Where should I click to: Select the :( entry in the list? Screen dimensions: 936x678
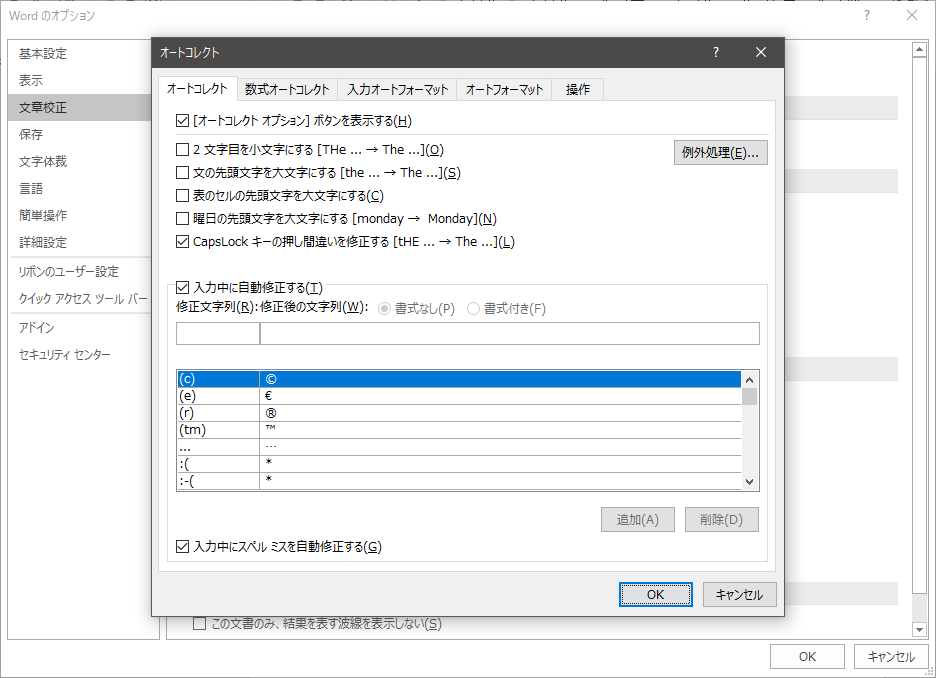(459, 463)
